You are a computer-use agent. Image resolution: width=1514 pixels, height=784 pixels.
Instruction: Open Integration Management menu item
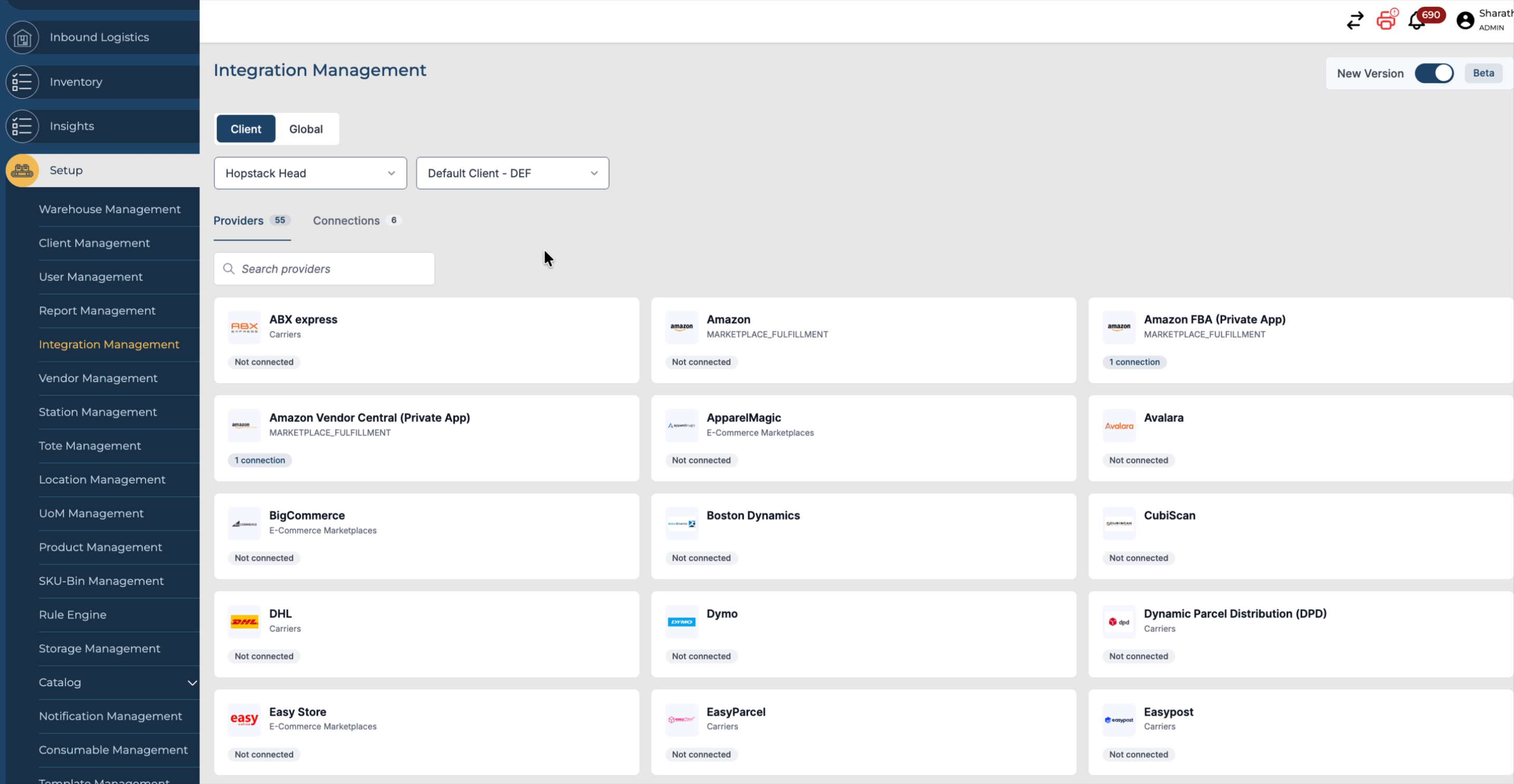[109, 344]
